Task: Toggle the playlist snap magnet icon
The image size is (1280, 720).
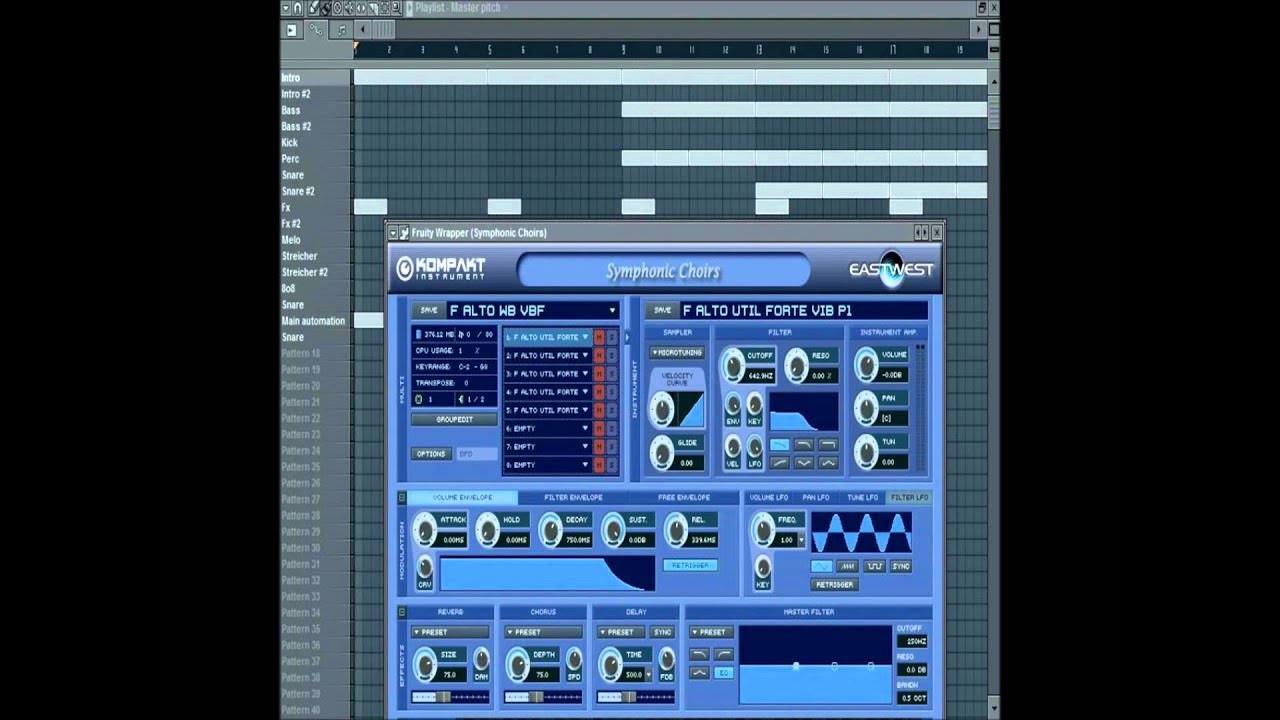Action: 298,8
